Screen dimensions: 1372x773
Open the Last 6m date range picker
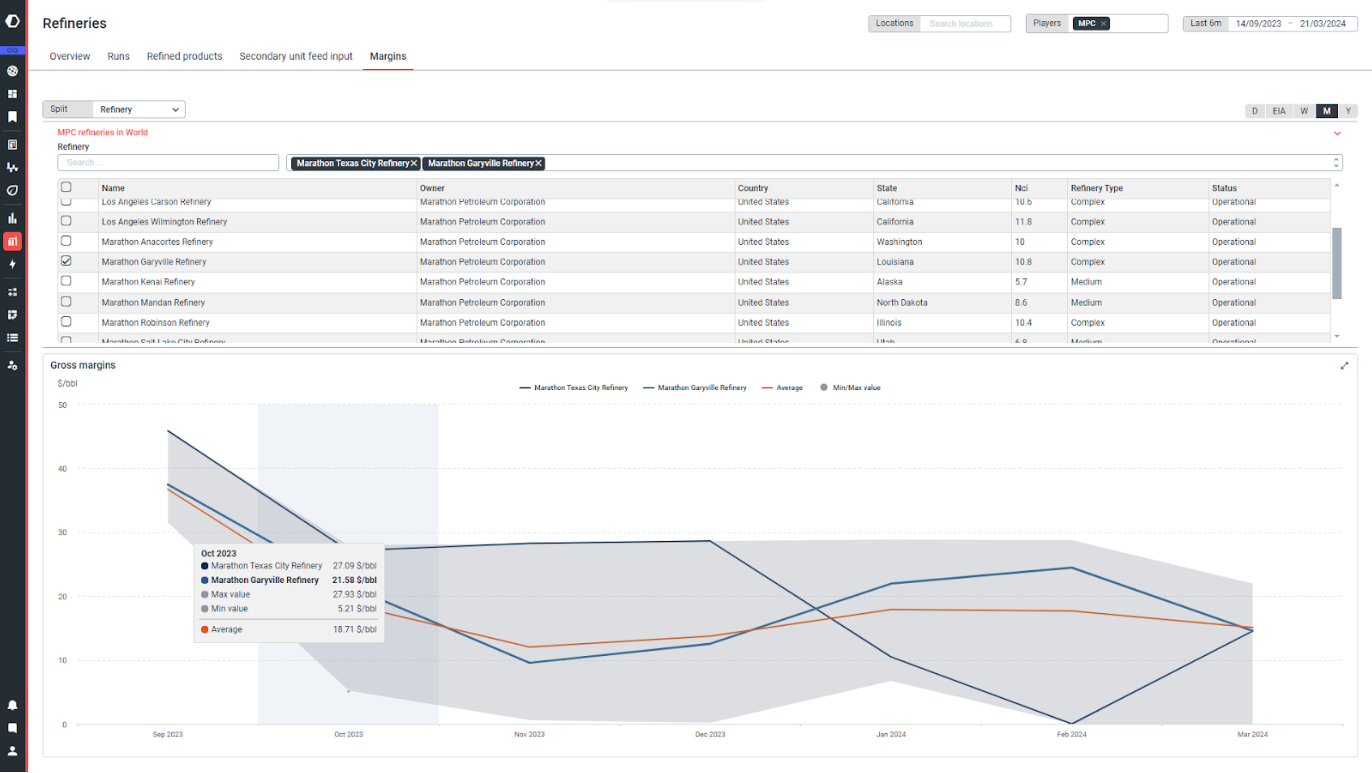[1205, 22]
